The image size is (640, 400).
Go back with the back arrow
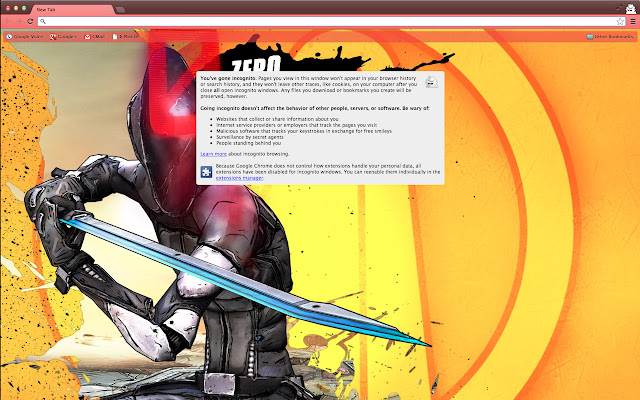pyautogui.click(x=9, y=21)
